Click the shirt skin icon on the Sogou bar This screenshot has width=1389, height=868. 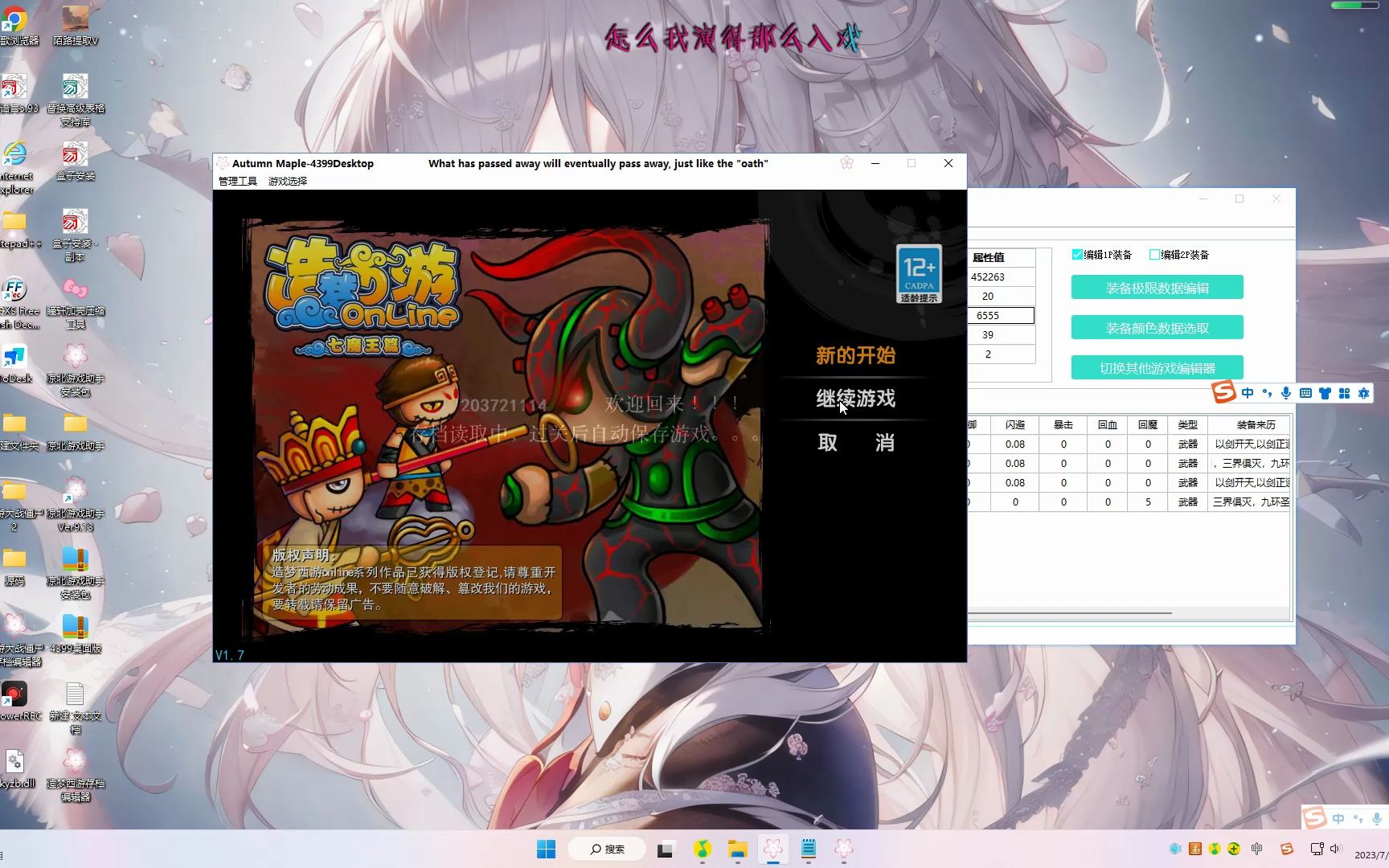[1325, 393]
